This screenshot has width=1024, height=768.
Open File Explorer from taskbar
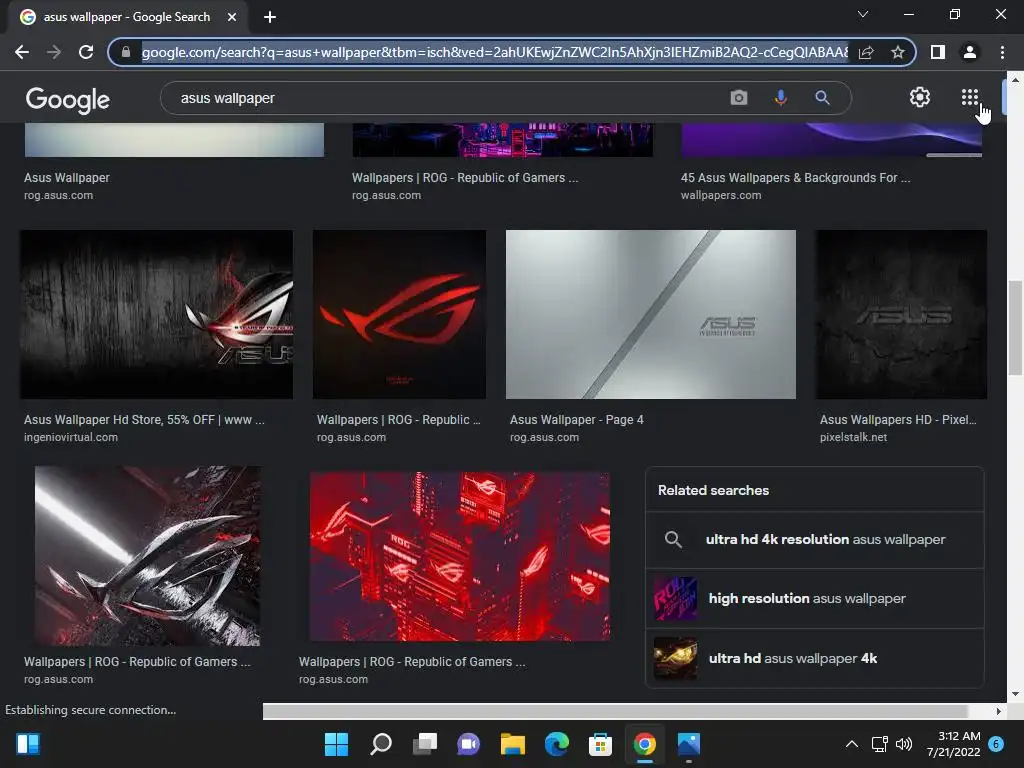pyautogui.click(x=513, y=744)
